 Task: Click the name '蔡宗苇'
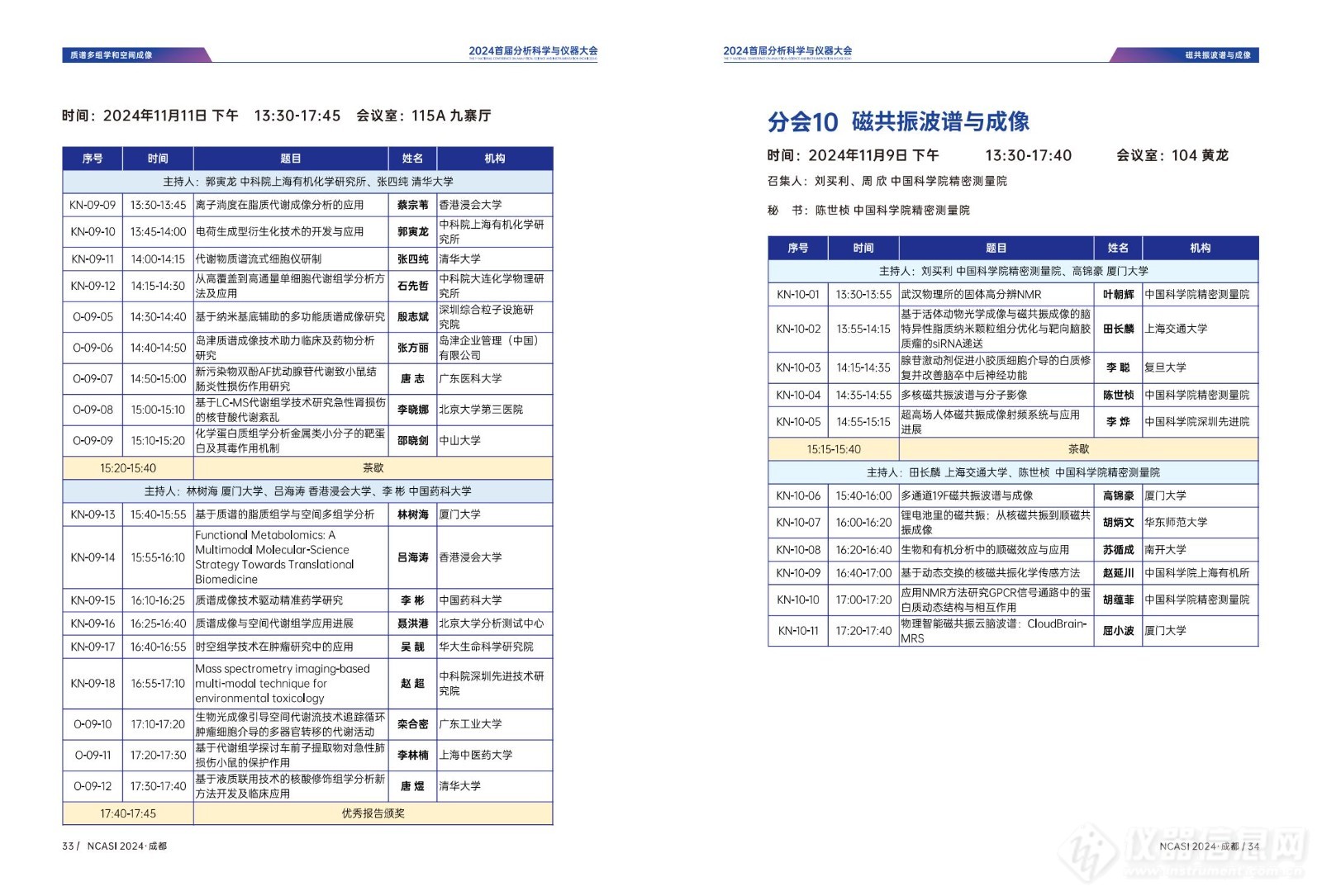point(412,205)
